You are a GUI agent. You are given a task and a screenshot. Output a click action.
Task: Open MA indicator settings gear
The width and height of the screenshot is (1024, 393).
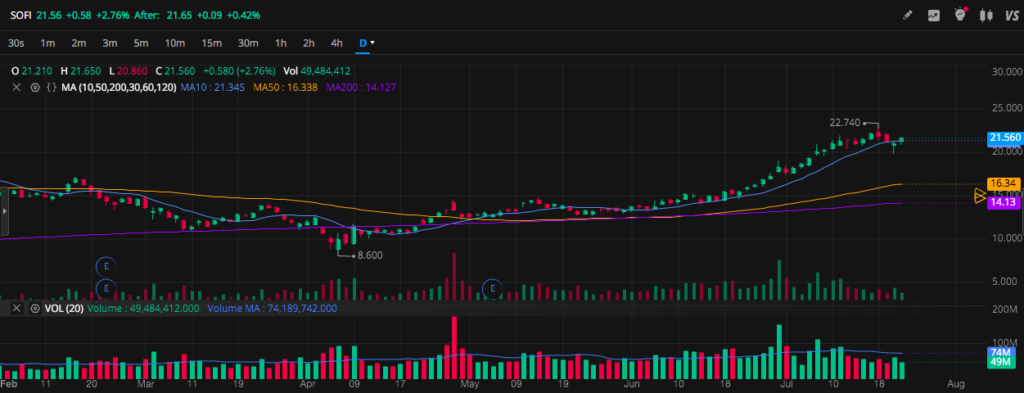(x=35, y=87)
